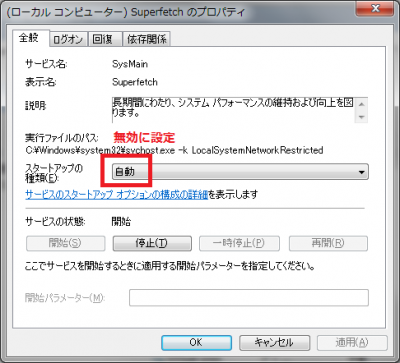The image size is (400, 363).
Task: Click the 再開(R) button
Action: tap(328, 243)
